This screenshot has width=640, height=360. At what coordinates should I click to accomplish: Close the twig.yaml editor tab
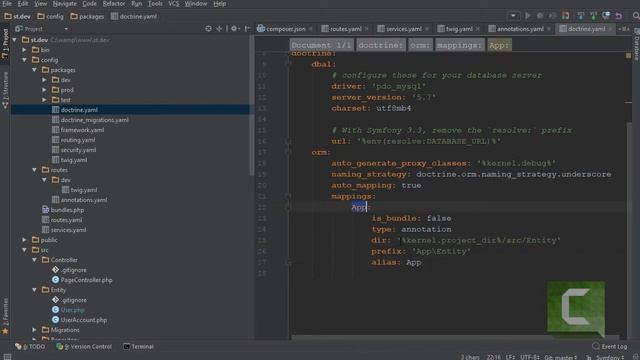[x=478, y=29]
